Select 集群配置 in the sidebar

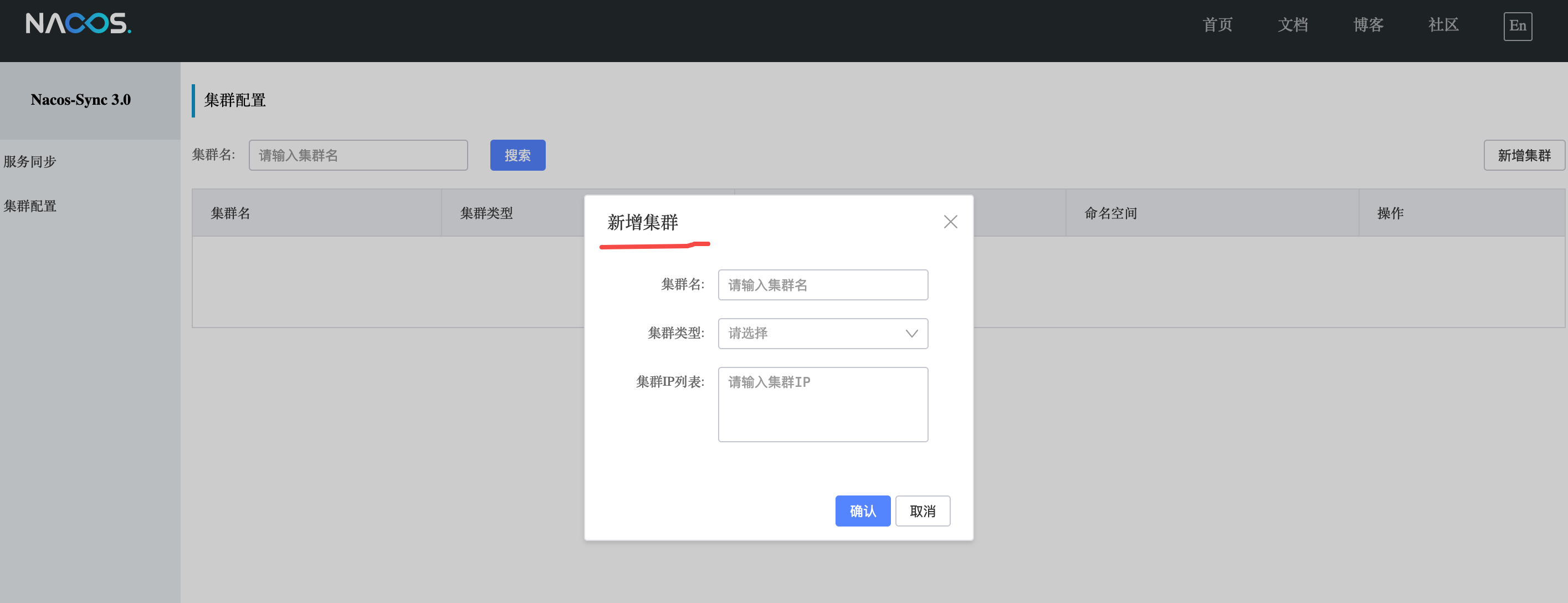pyautogui.click(x=30, y=206)
